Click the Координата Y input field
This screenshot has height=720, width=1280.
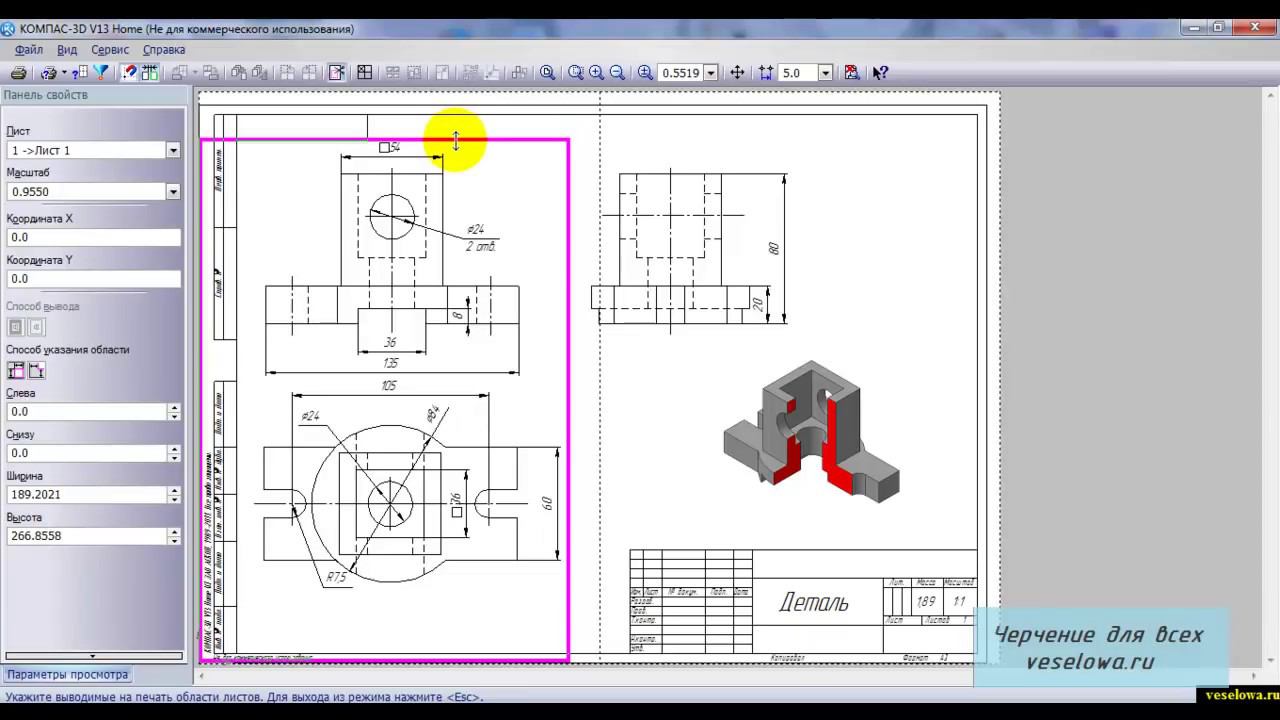(93, 278)
